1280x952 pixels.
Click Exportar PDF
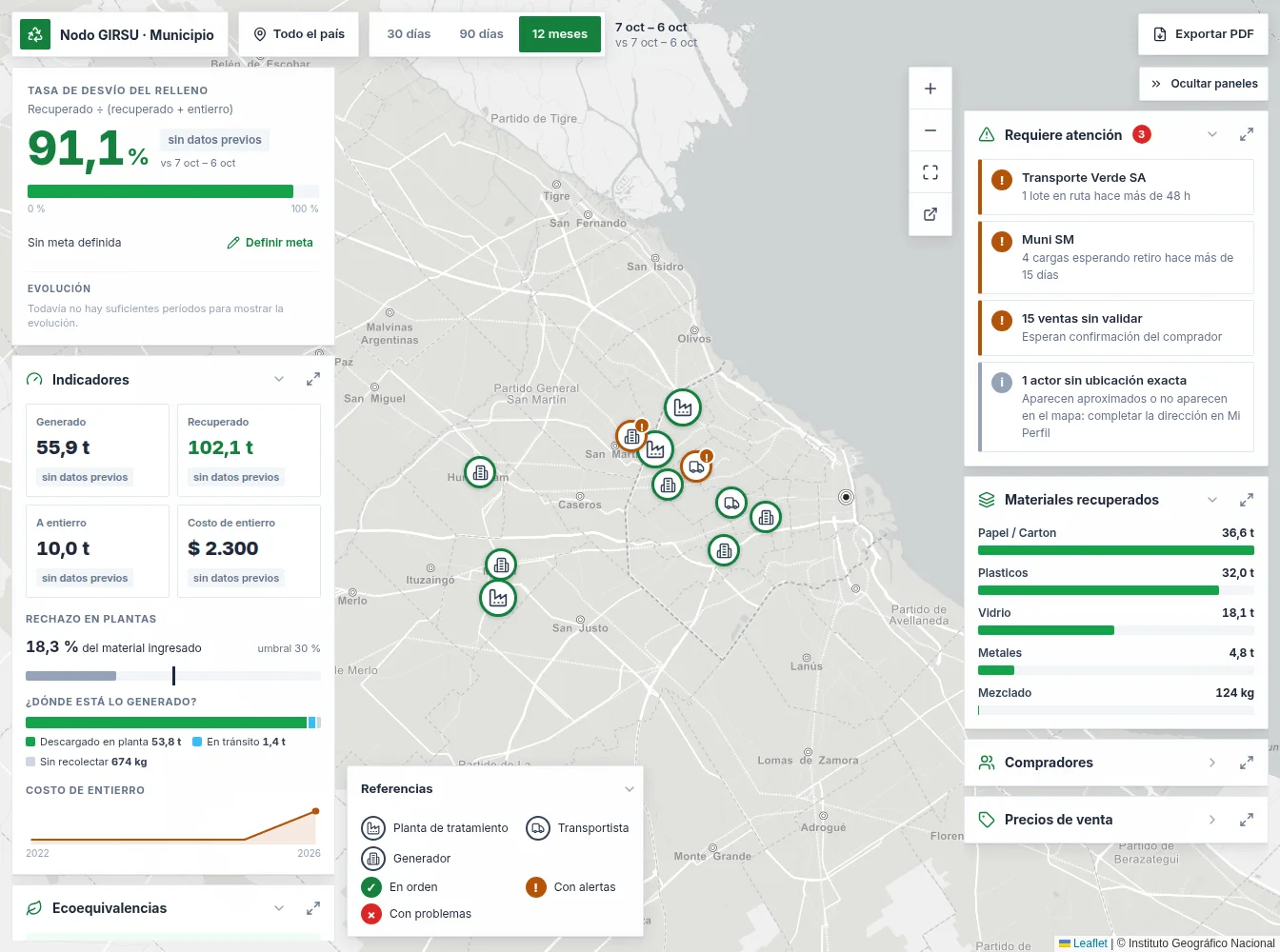click(x=1203, y=34)
